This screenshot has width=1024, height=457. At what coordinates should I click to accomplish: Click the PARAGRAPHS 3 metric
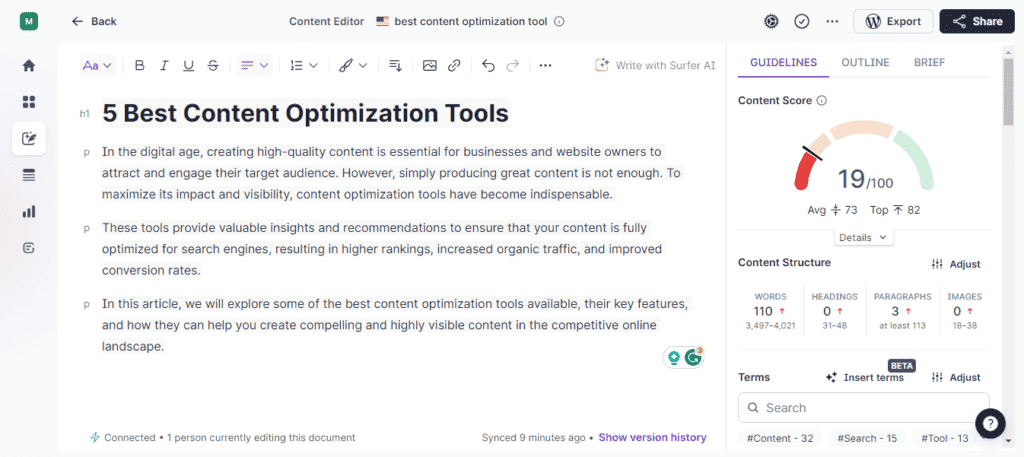902,311
